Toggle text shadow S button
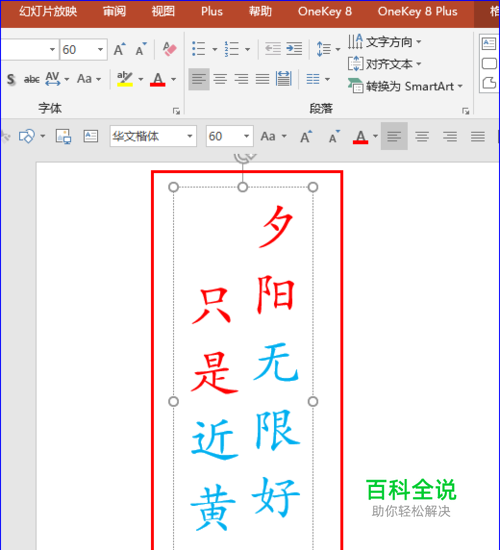This screenshot has width=500, height=550. 11,79
